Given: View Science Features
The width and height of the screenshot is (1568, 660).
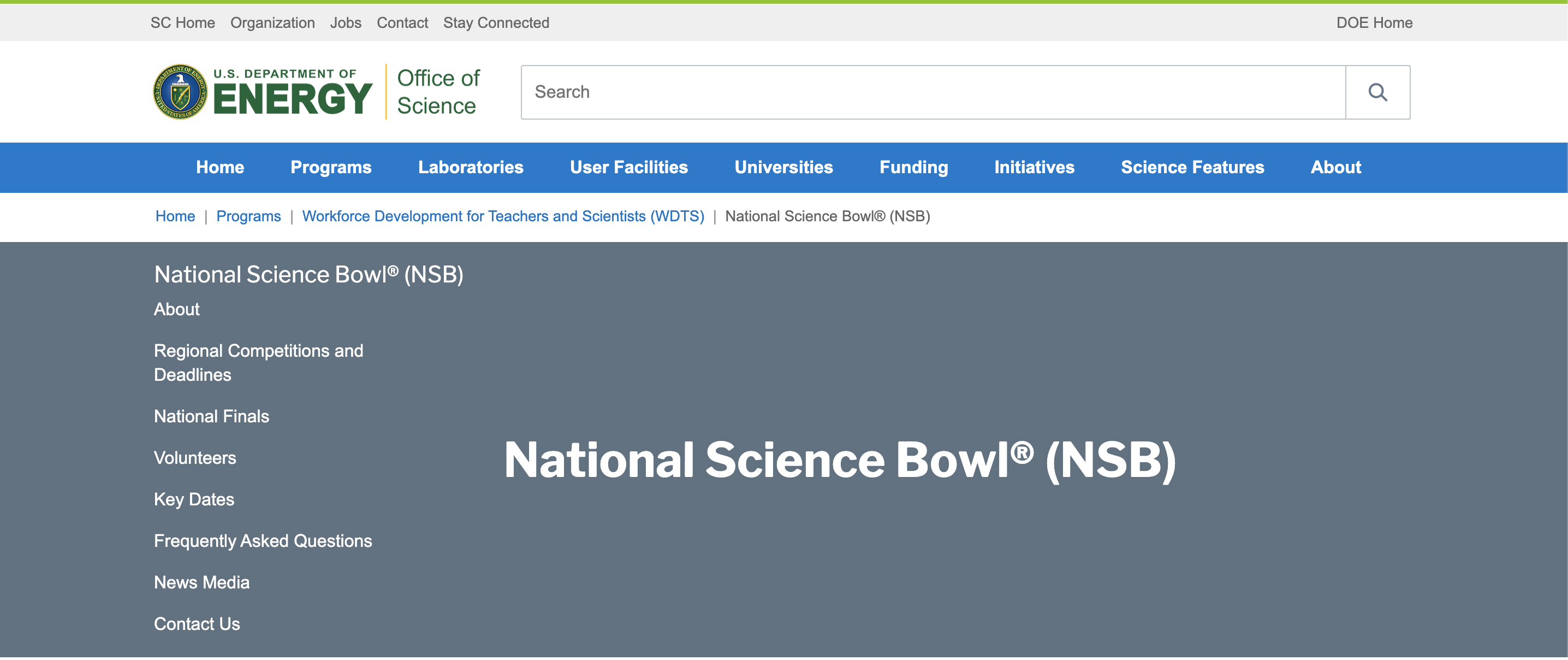Looking at the screenshot, I should tap(1192, 167).
